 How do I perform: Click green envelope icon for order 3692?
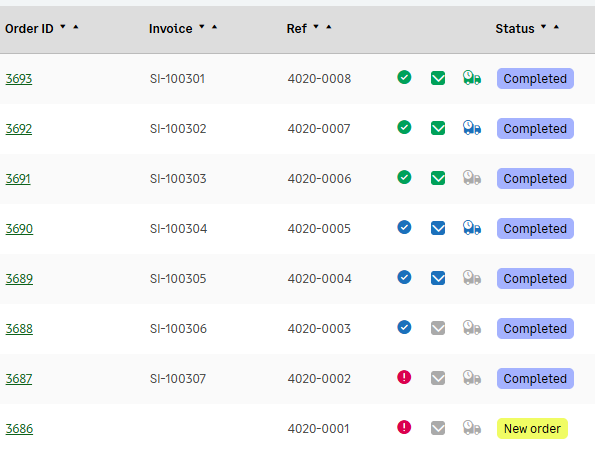438,128
